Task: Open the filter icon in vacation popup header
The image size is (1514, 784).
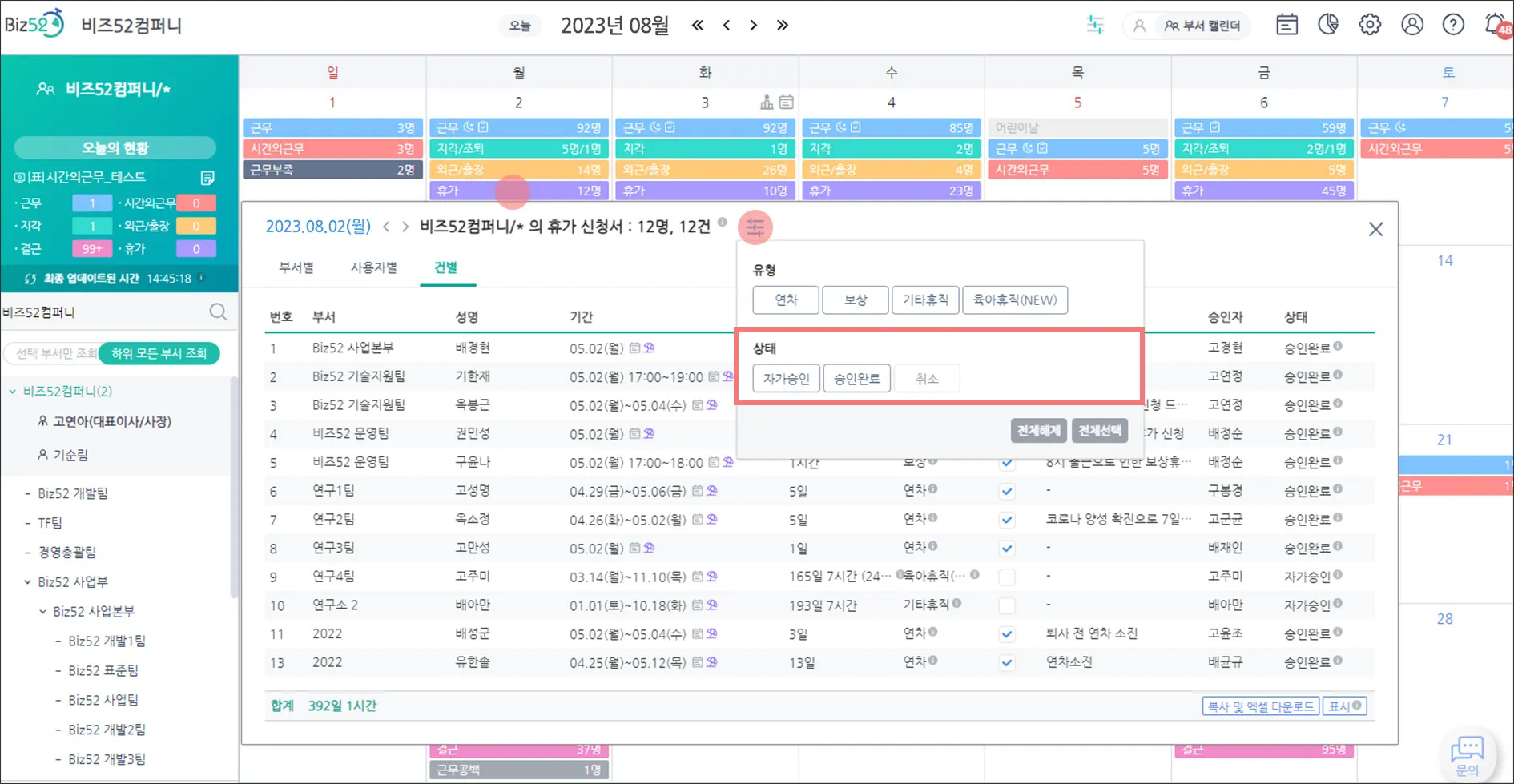Action: (755, 227)
